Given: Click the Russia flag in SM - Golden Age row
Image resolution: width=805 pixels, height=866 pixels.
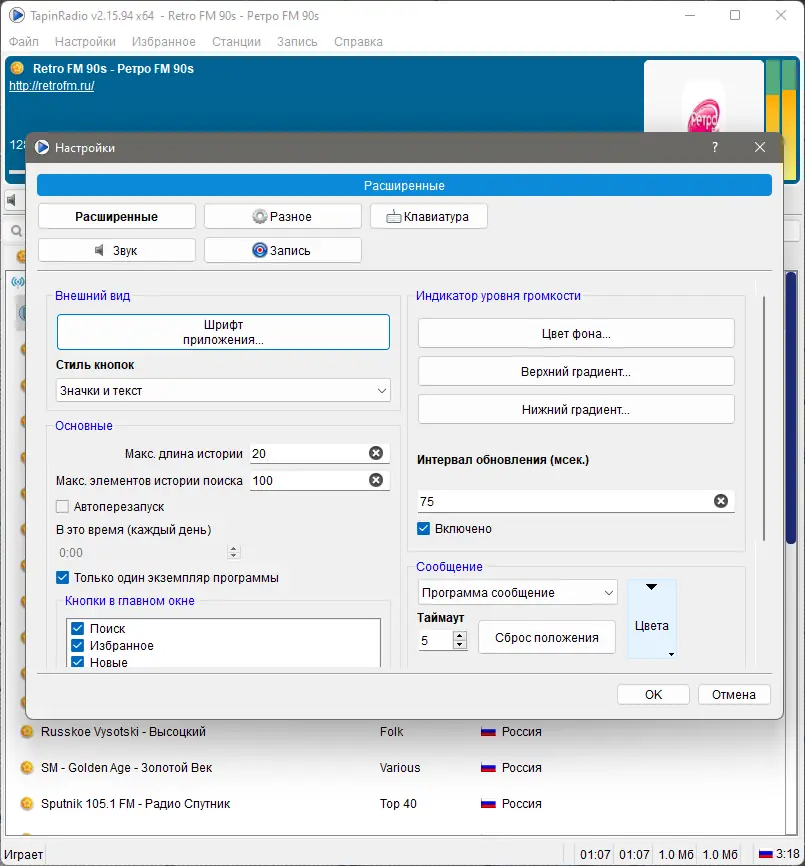Looking at the screenshot, I should [x=488, y=768].
